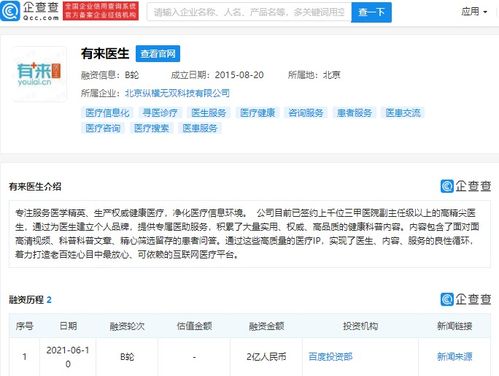Screen dimensions: 499x376
Task: Select the 医疗搜索 tag
Action: click(151, 128)
